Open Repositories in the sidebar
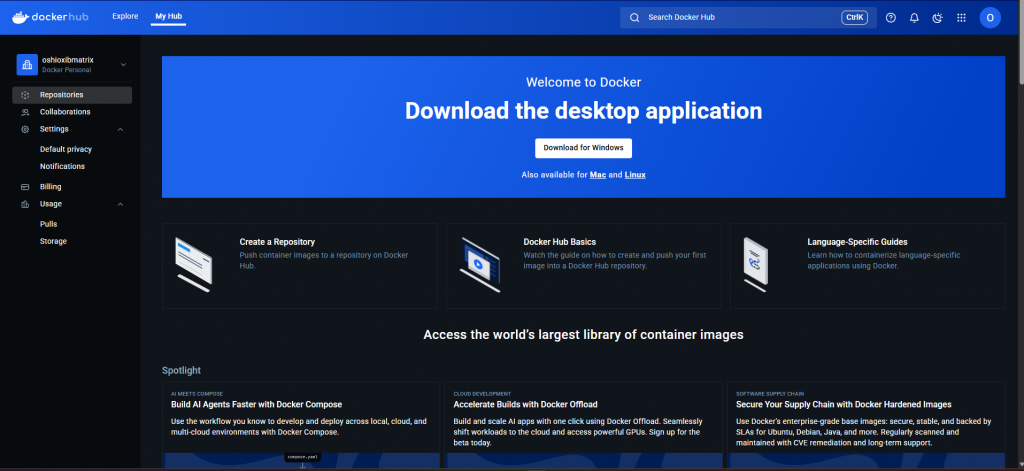The height and width of the screenshot is (471, 1024). pos(72,95)
